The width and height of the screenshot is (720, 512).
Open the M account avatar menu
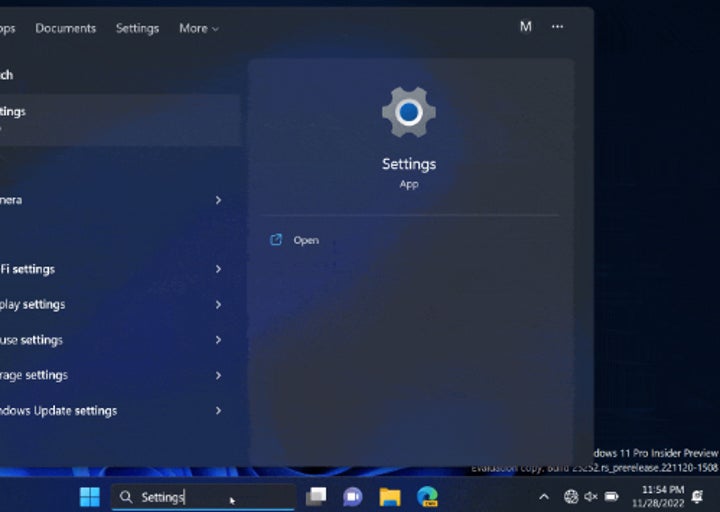pyautogui.click(x=525, y=27)
